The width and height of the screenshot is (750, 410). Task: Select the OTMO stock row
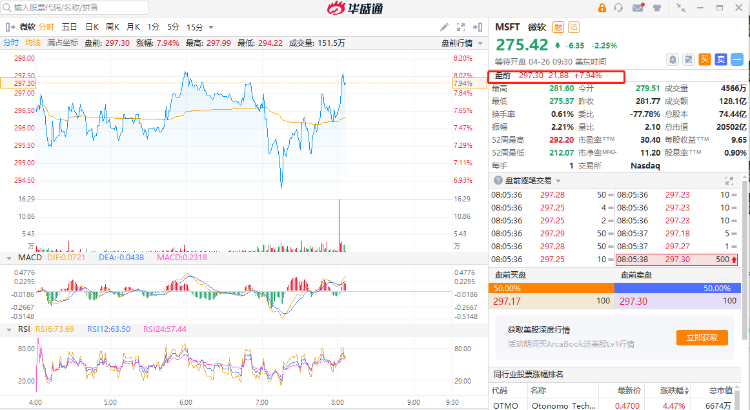coord(615,405)
